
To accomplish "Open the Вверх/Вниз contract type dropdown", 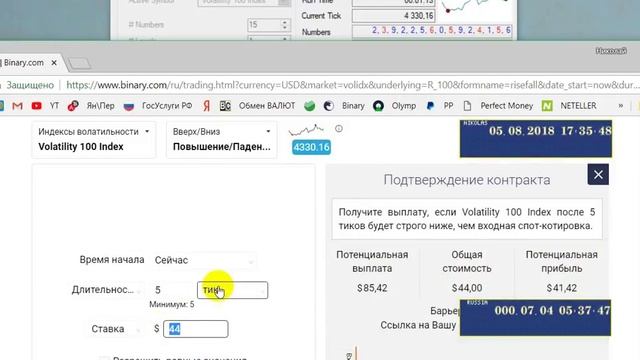I will [222, 139].
